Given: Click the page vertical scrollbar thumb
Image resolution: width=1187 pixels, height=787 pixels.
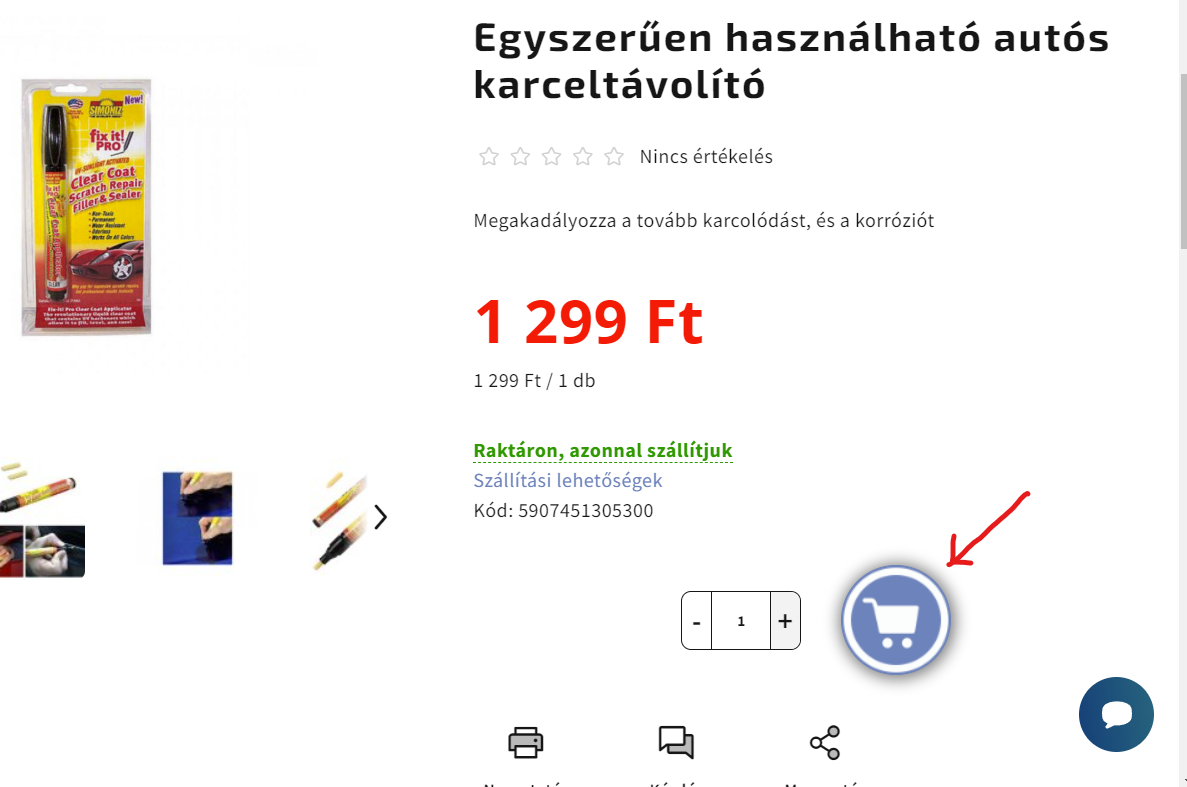Looking at the screenshot, I should pos(1183,161).
